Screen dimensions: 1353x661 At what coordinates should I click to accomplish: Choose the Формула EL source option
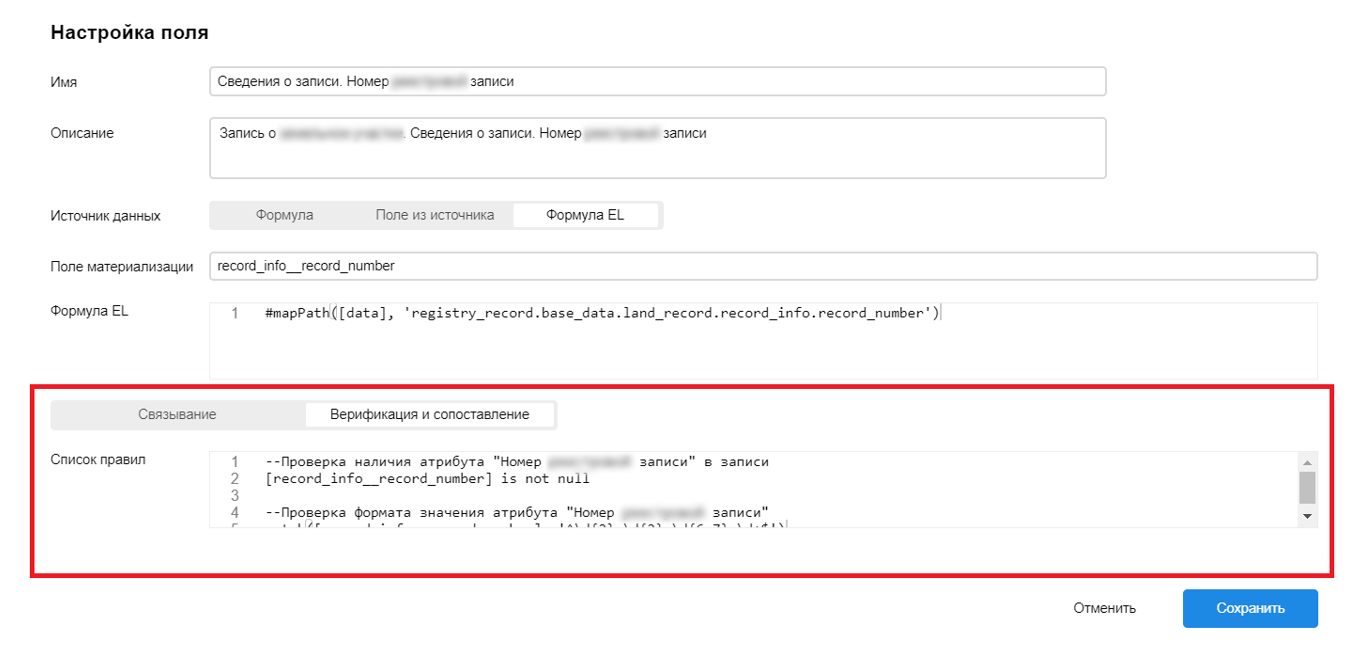click(x=585, y=215)
